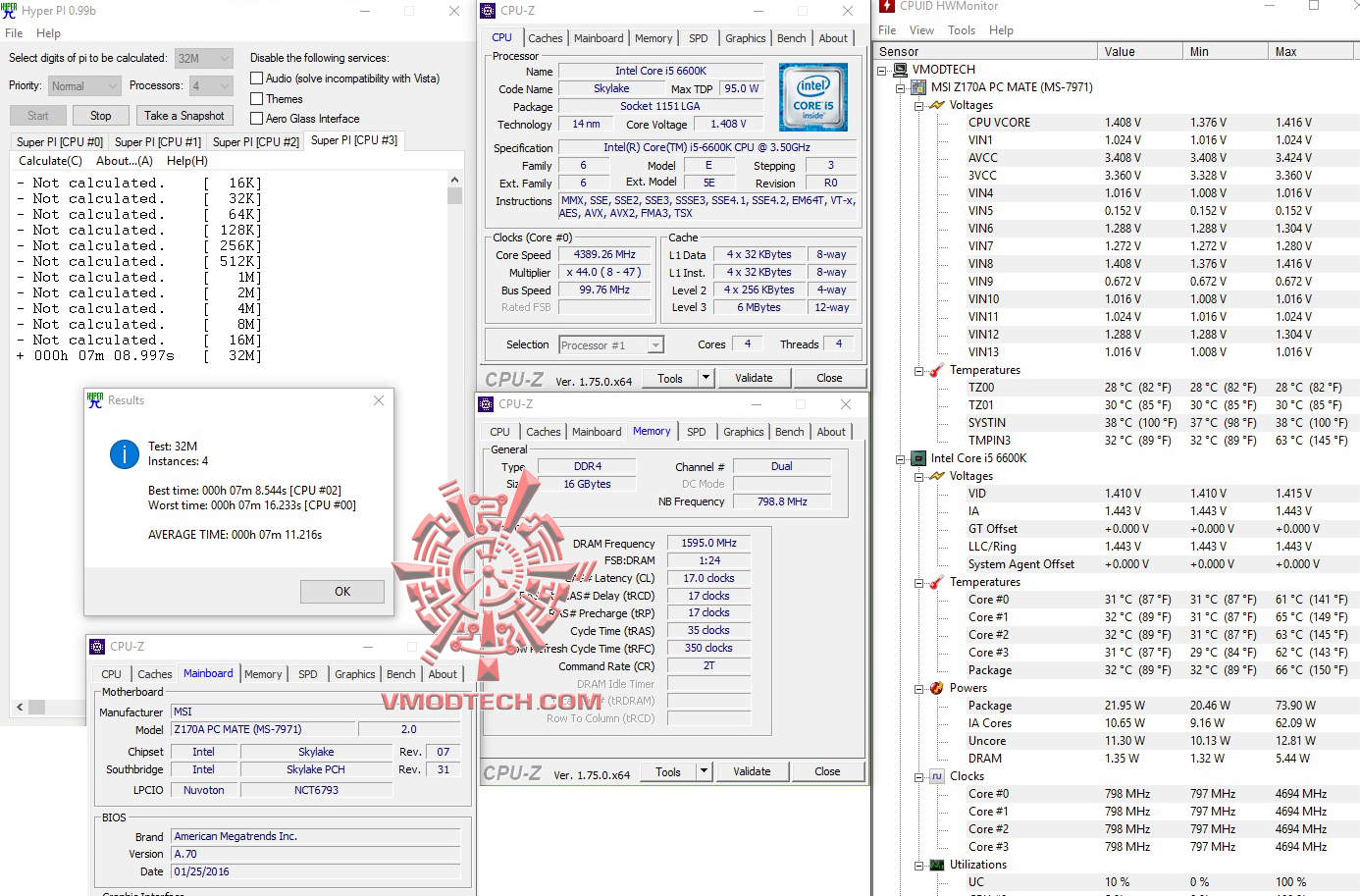1360x896 pixels.
Task: Toggle the Themes checkbox
Action: 257,99
